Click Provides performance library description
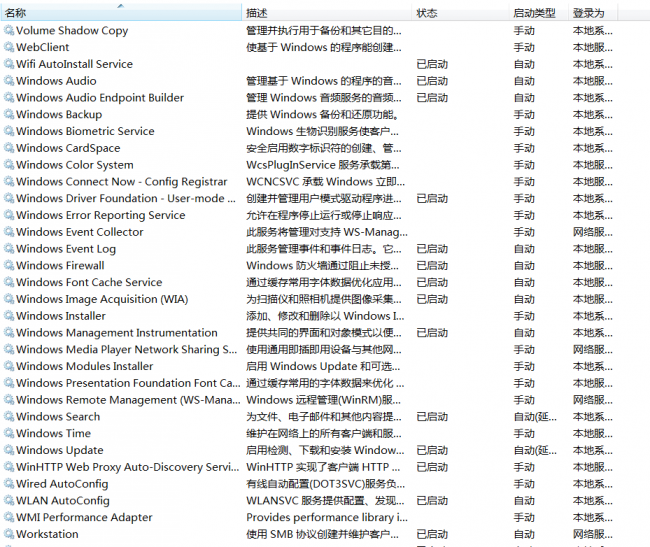Viewport: 650px width, 547px height. [327, 517]
